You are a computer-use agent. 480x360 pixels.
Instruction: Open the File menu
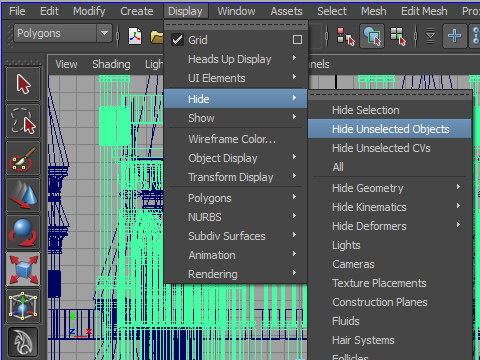coord(17,11)
